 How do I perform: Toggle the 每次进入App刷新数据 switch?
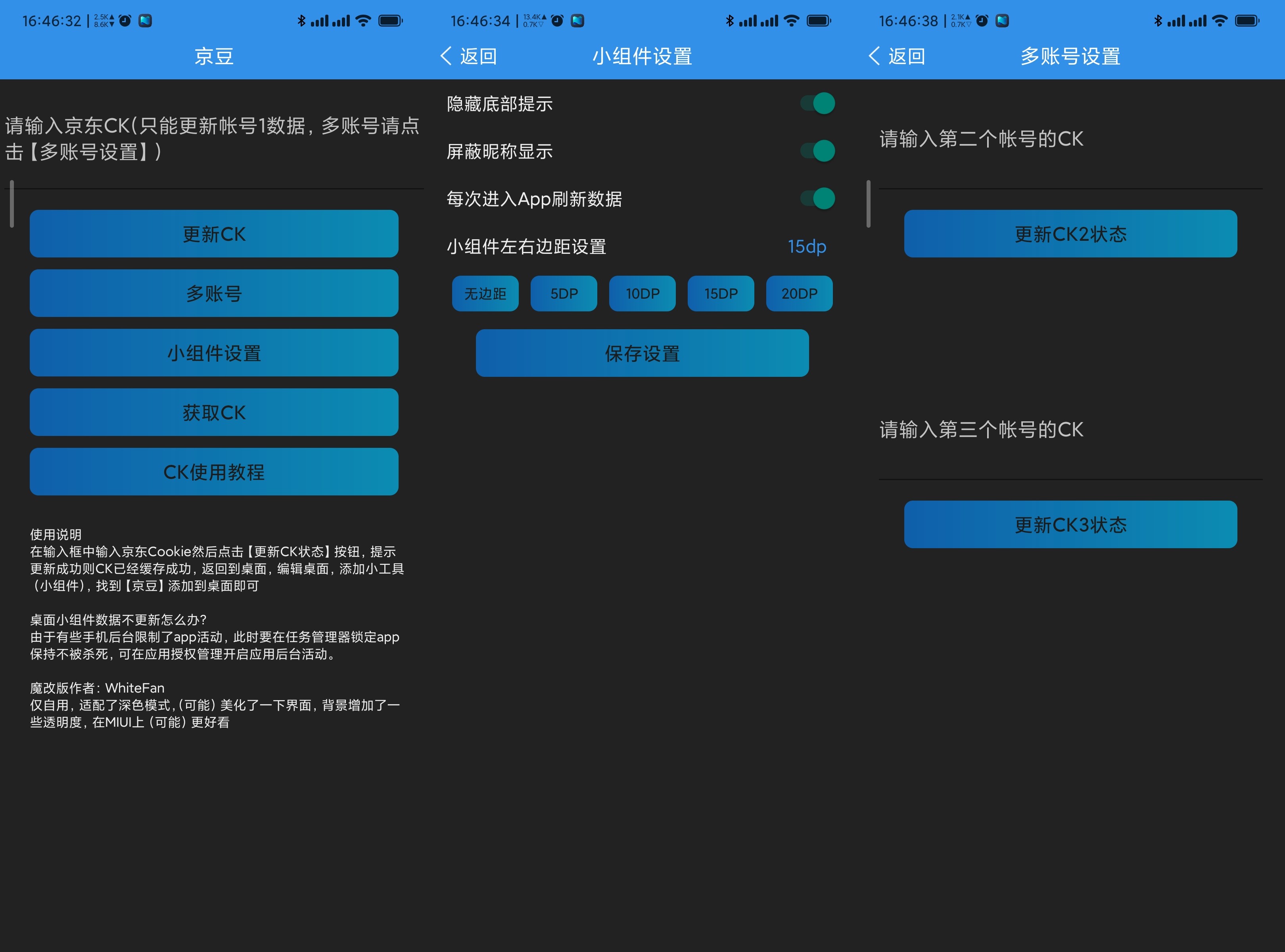coord(818,198)
